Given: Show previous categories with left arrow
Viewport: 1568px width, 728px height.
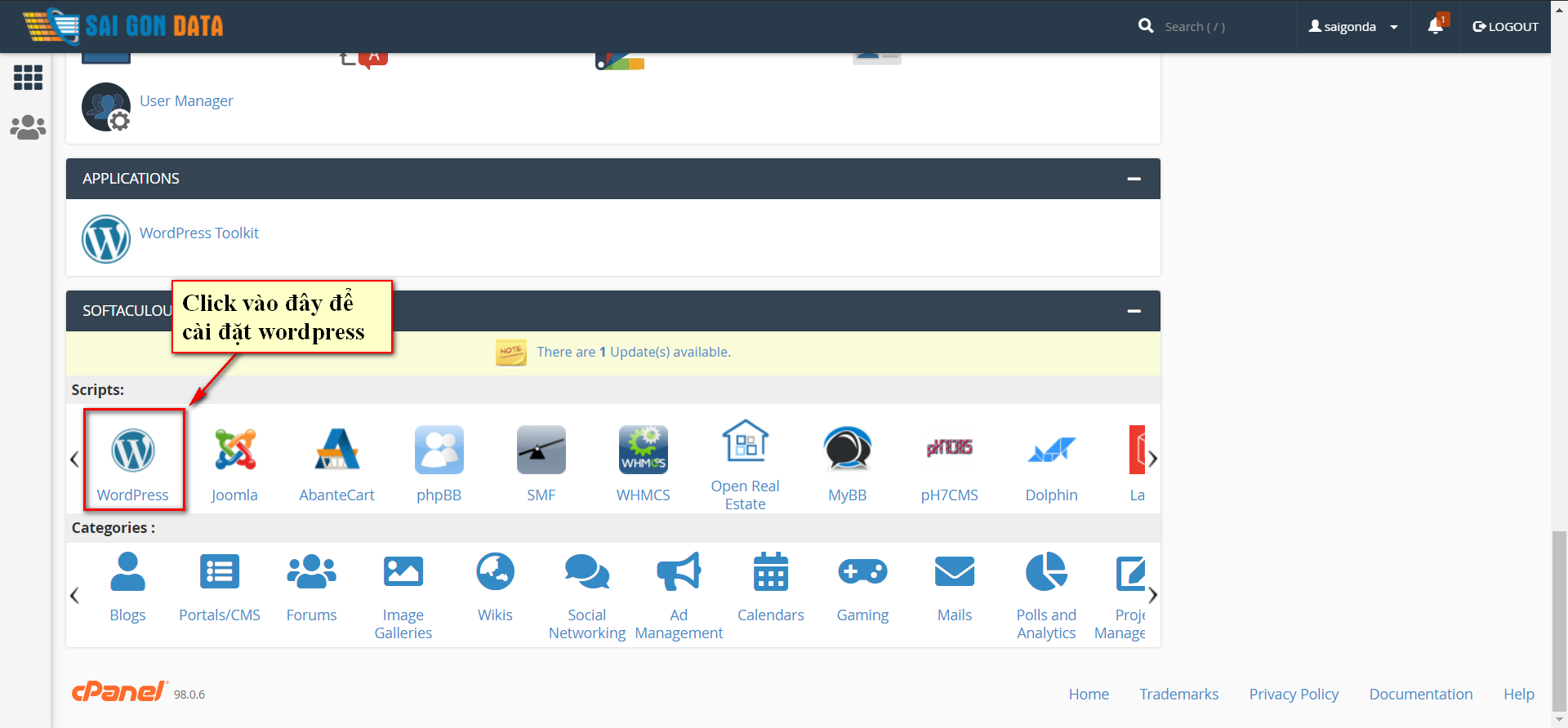Looking at the screenshot, I should coord(74,595).
